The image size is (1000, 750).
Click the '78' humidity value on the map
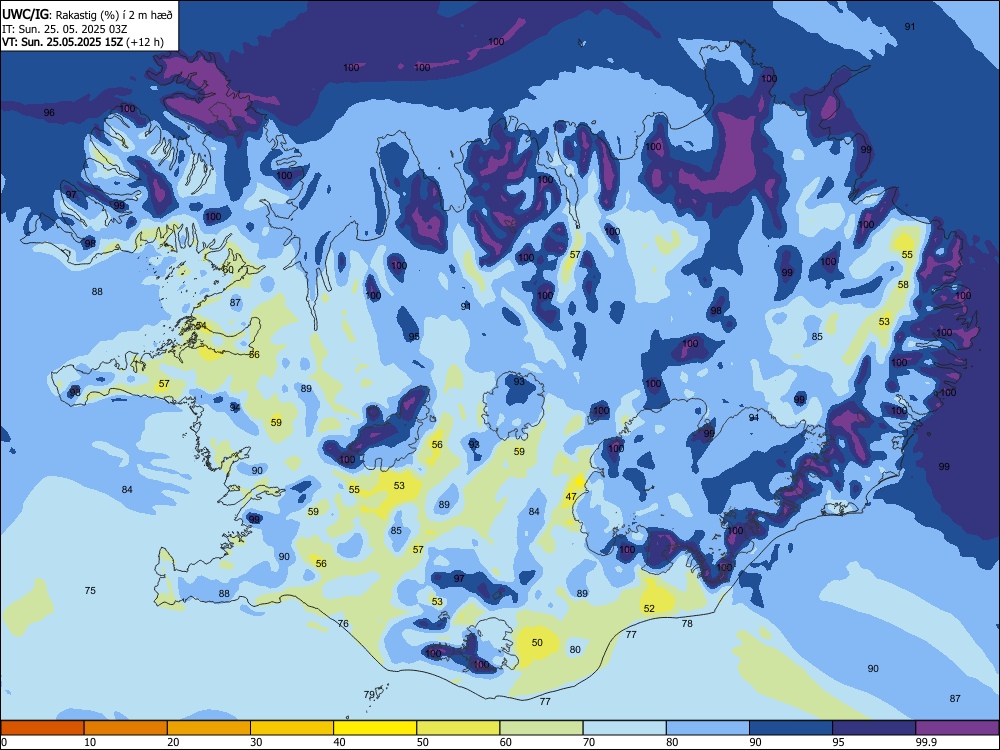[687, 623]
